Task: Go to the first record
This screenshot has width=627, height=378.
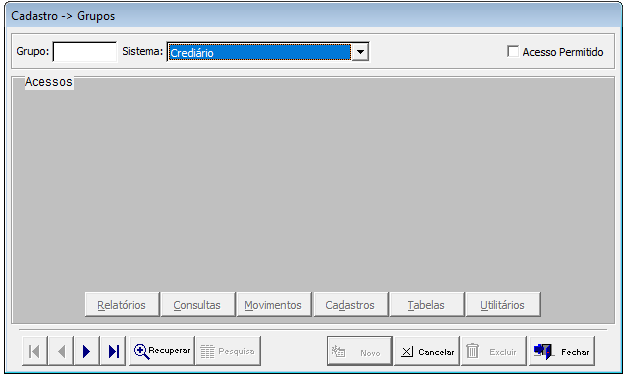Action: (35, 351)
